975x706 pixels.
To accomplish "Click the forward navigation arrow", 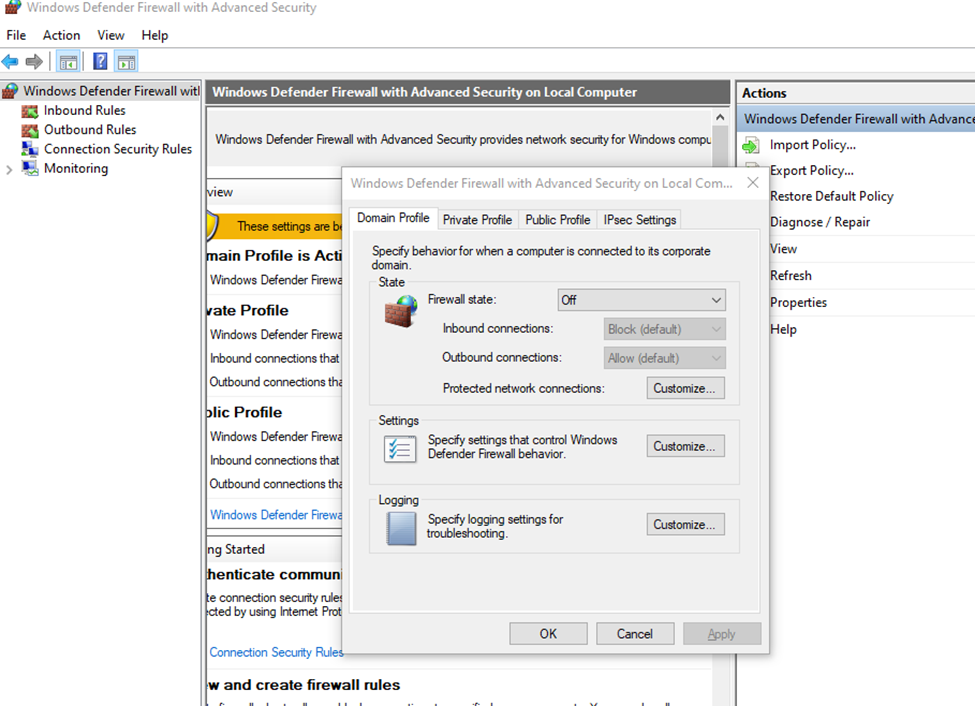I will pyautogui.click(x=33, y=60).
